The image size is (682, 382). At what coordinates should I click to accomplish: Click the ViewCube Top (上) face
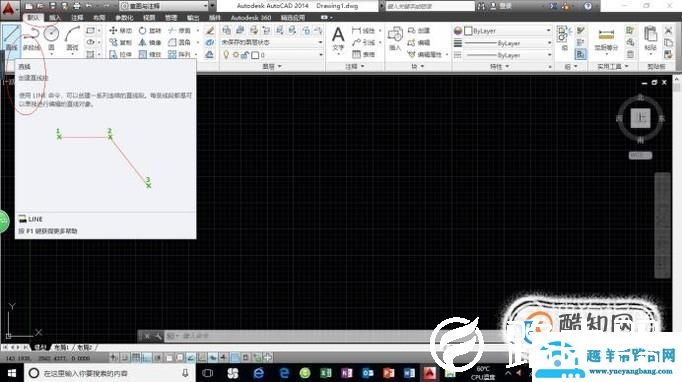coord(640,117)
